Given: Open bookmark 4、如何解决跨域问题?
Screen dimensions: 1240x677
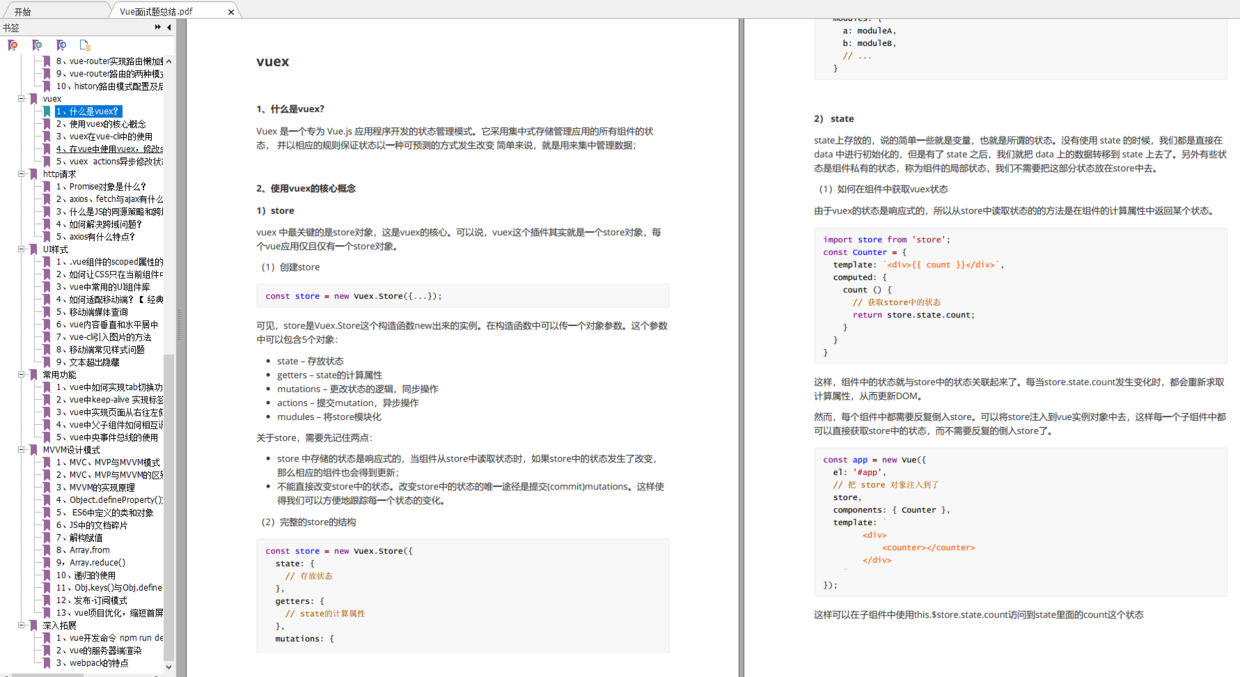Looking at the screenshot, I should click(99, 224).
